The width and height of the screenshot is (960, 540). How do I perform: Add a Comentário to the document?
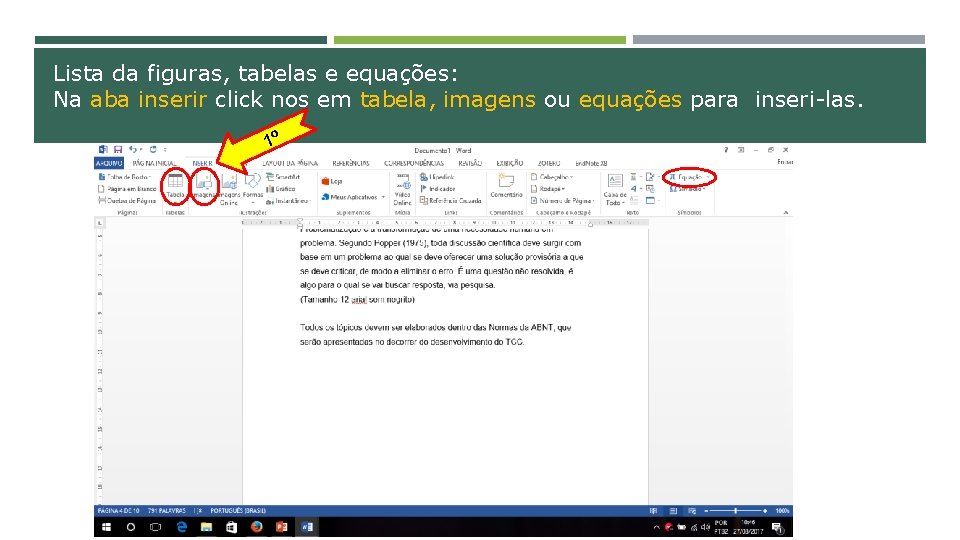click(506, 186)
